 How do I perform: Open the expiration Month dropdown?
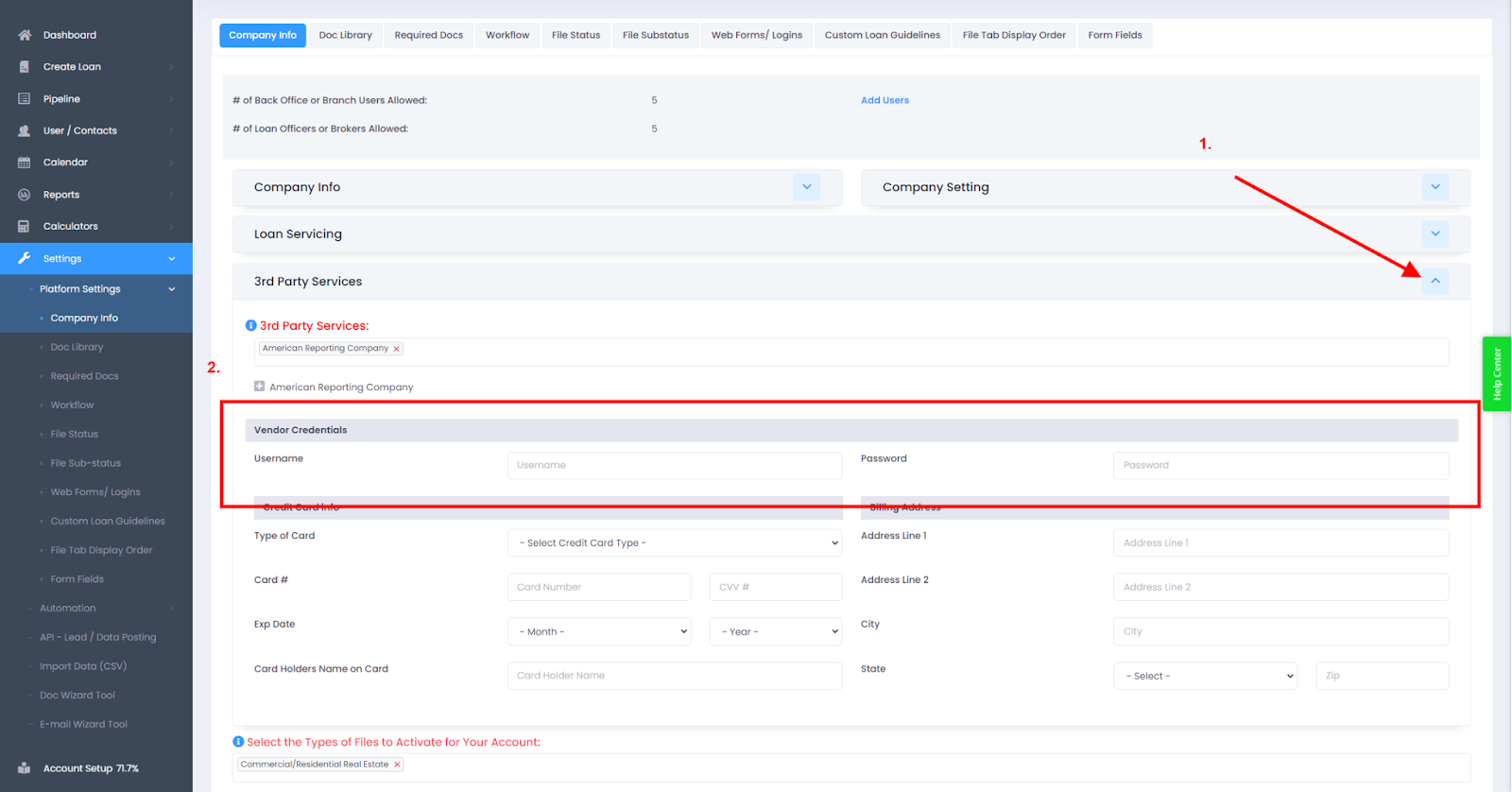(599, 631)
